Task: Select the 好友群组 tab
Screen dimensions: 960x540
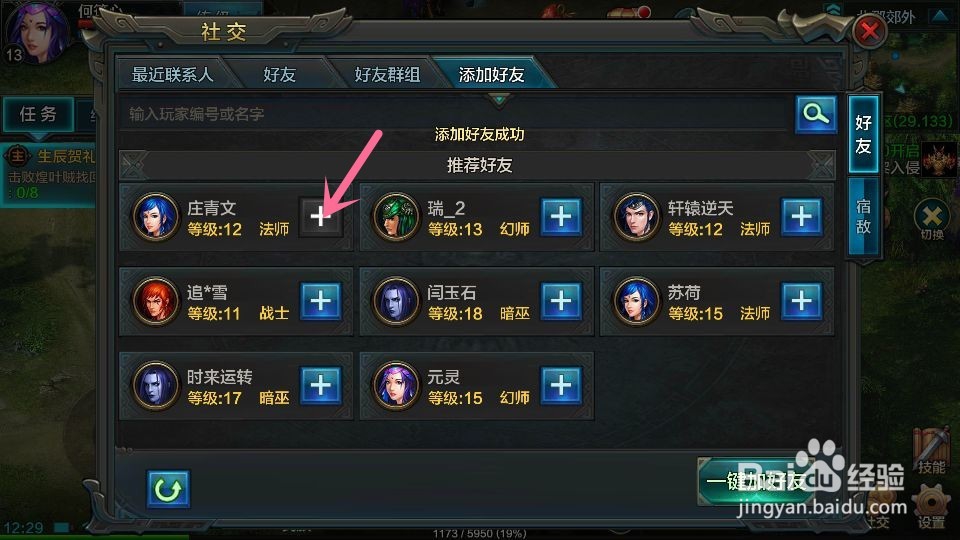Action: click(x=387, y=75)
